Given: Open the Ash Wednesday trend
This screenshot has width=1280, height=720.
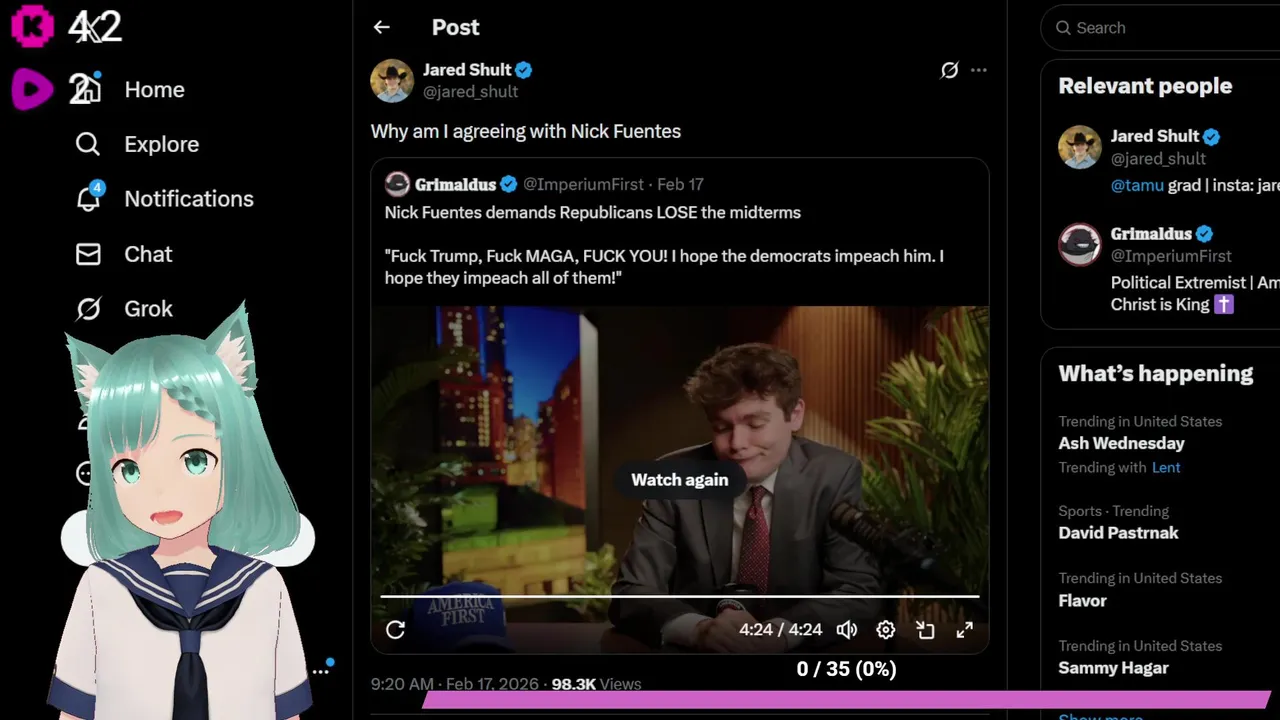Looking at the screenshot, I should [x=1121, y=443].
